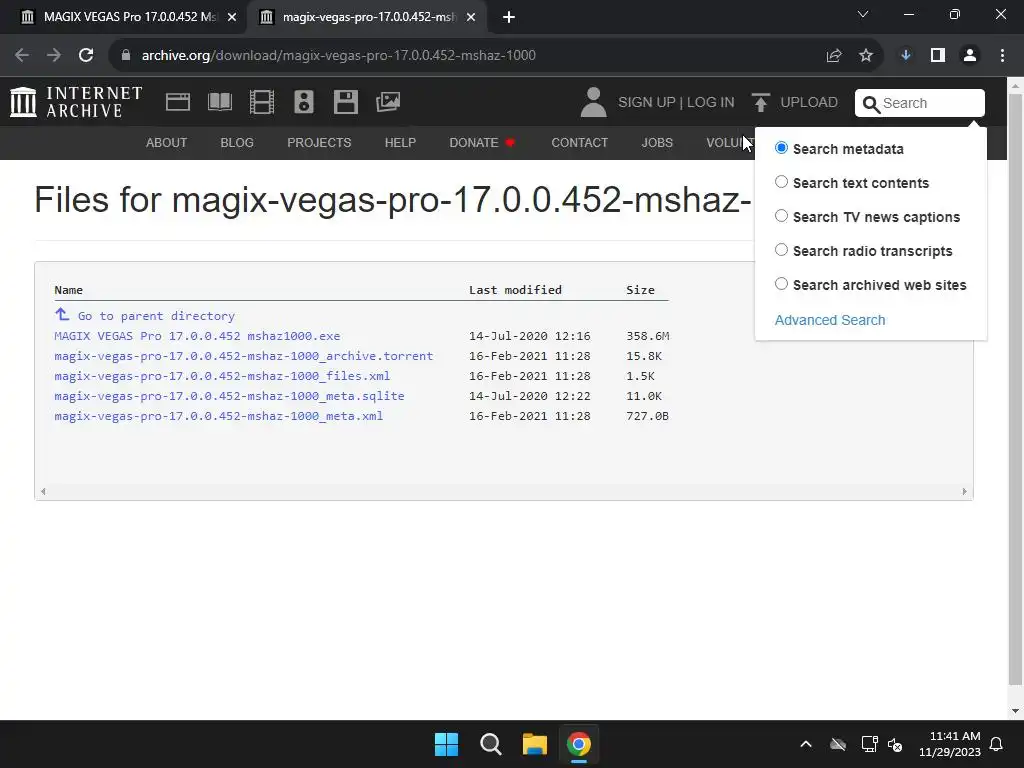Download MAGIX VEGAS Pro 17.0.0.452 mshaz1000.exe

click(197, 336)
